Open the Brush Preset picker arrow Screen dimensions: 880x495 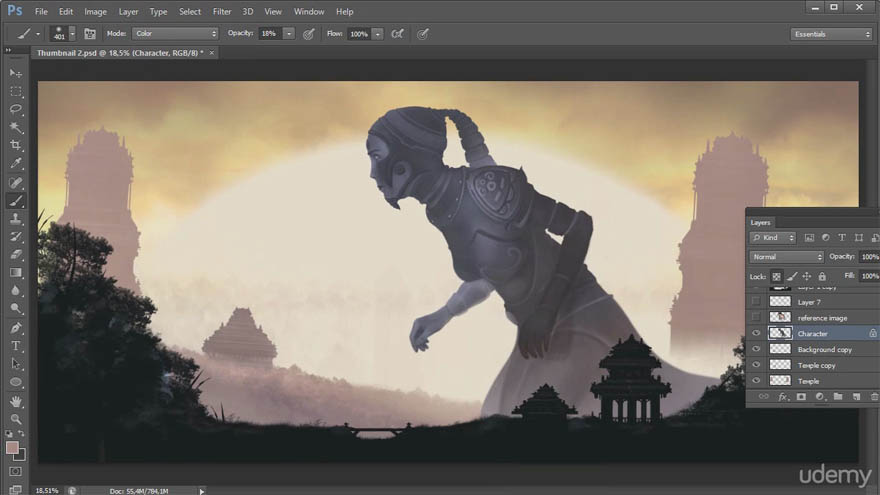click(72, 34)
